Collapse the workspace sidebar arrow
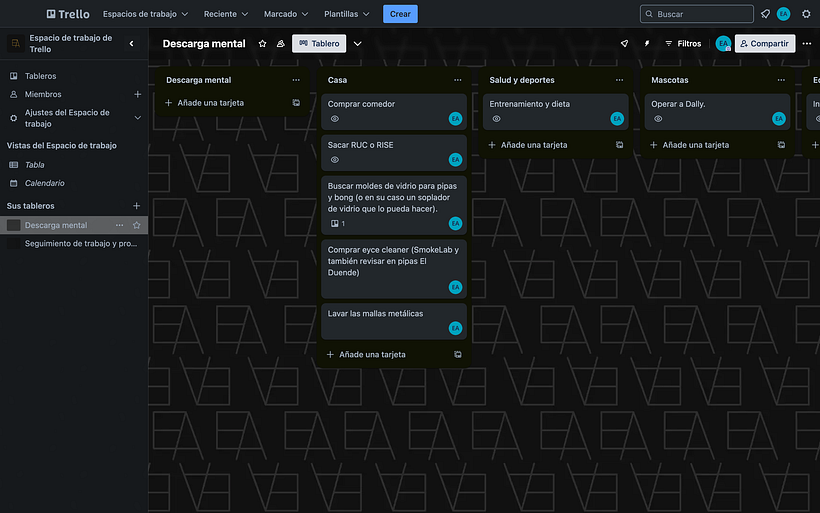The height and width of the screenshot is (513, 820). pyautogui.click(x=131, y=44)
